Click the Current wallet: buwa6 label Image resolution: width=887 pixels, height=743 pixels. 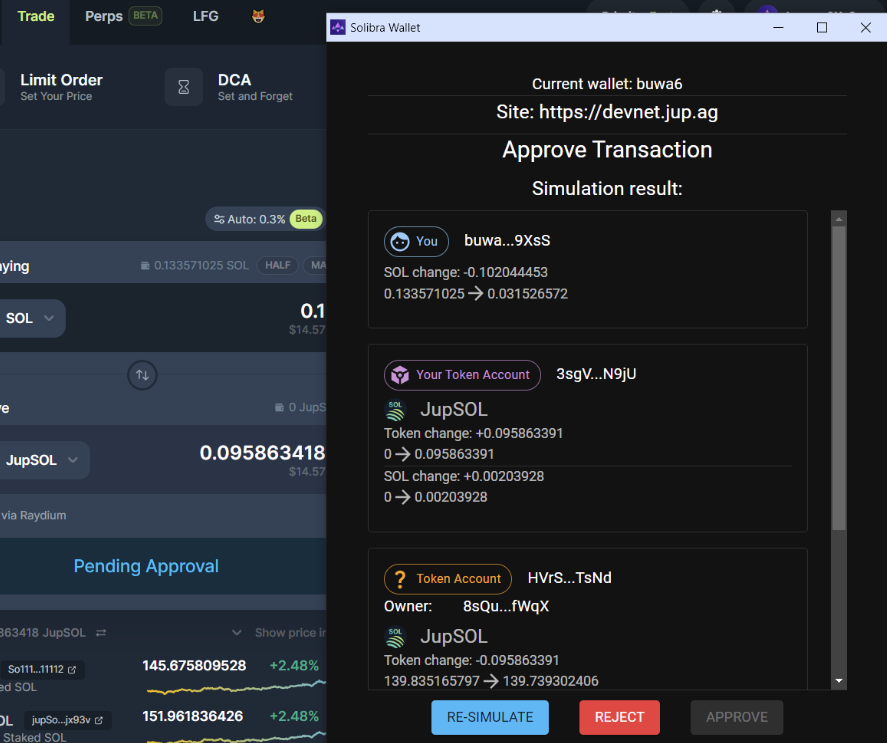tap(607, 84)
